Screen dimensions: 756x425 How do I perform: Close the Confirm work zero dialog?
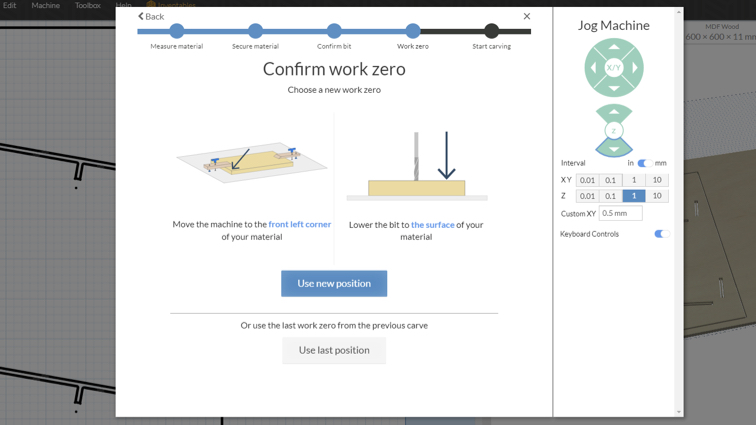[526, 16]
